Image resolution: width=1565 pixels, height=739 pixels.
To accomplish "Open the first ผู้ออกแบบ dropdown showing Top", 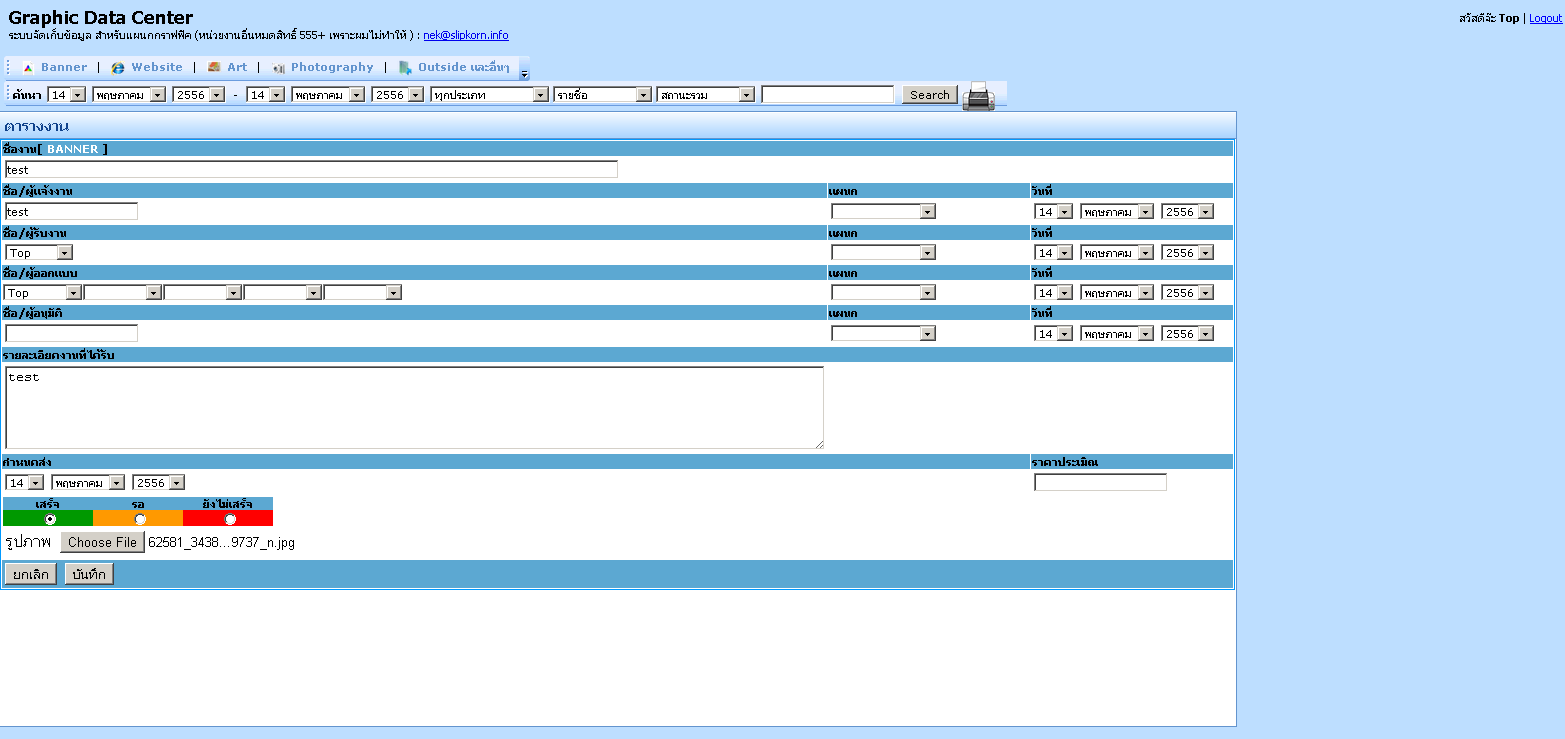I will pyautogui.click(x=43, y=293).
